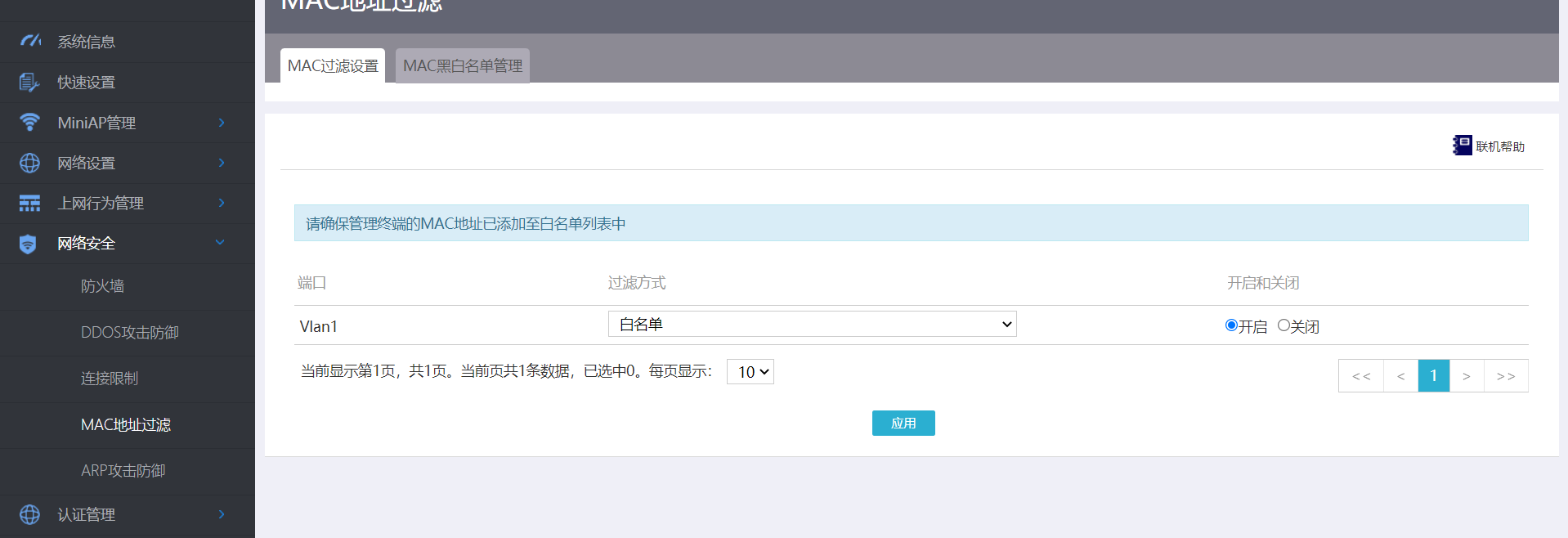Click the 网络安全 shield icon
This screenshot has width=1568, height=538.
tap(28, 244)
